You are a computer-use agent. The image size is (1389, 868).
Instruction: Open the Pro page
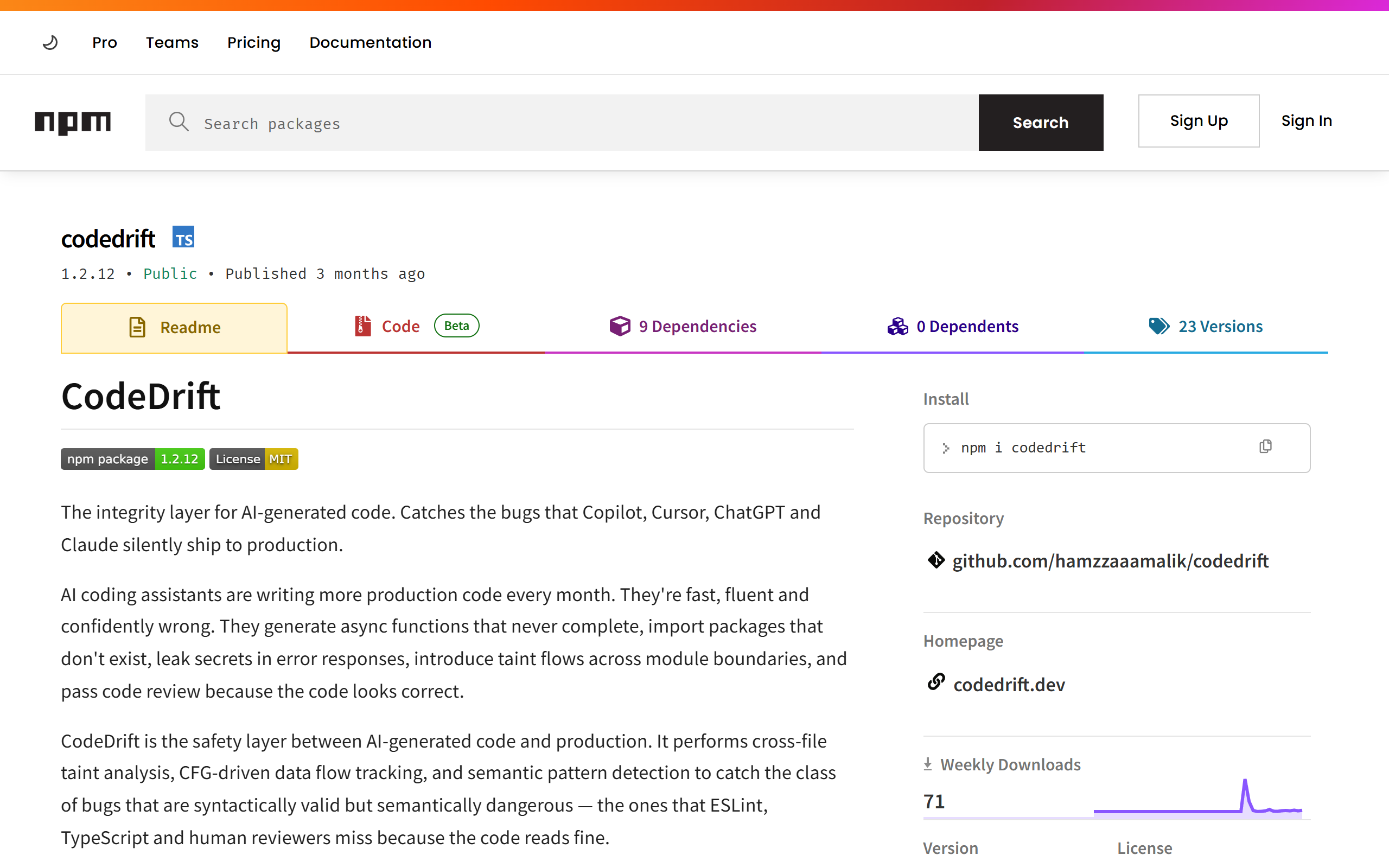[105, 42]
